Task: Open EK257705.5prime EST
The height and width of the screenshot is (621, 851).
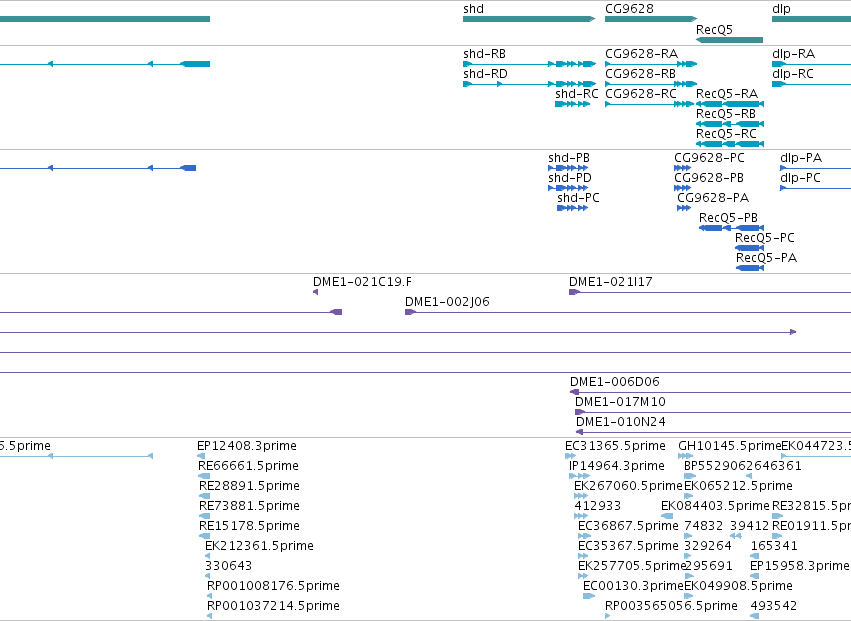Action: click(x=632, y=567)
